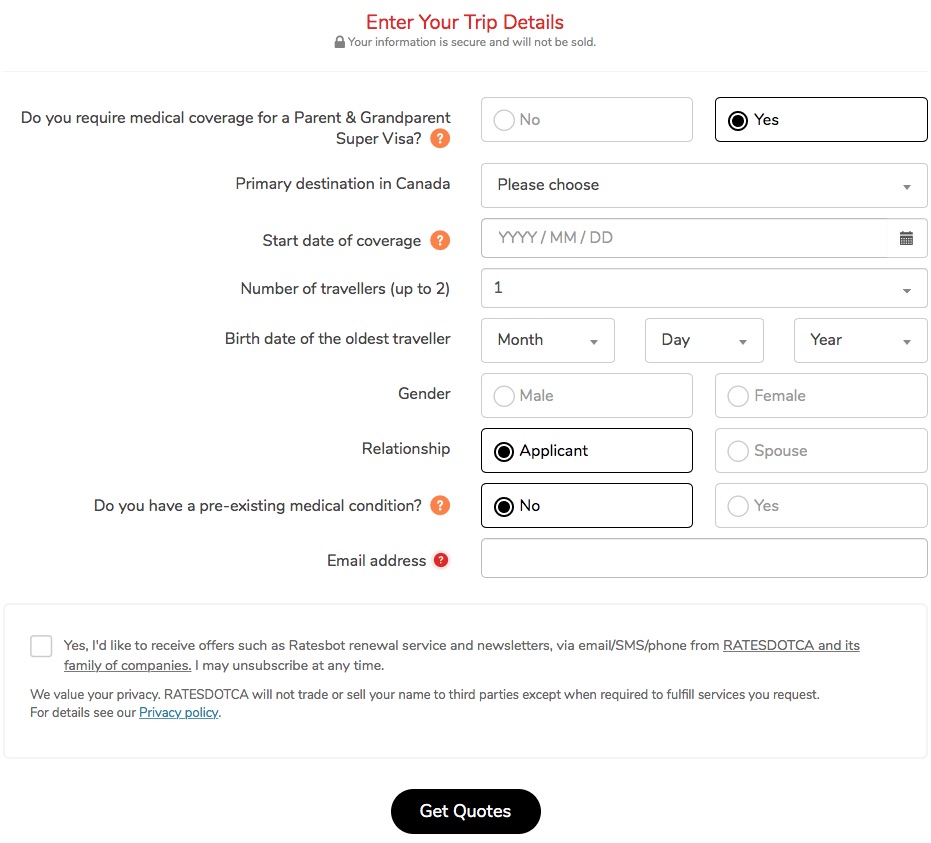This screenshot has width=931, height=843.
Task: Open the pre-existing medical condition help icon
Action: [439, 505]
